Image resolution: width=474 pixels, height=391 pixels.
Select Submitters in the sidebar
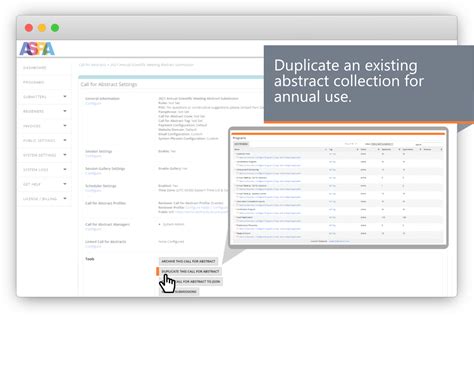(35, 97)
